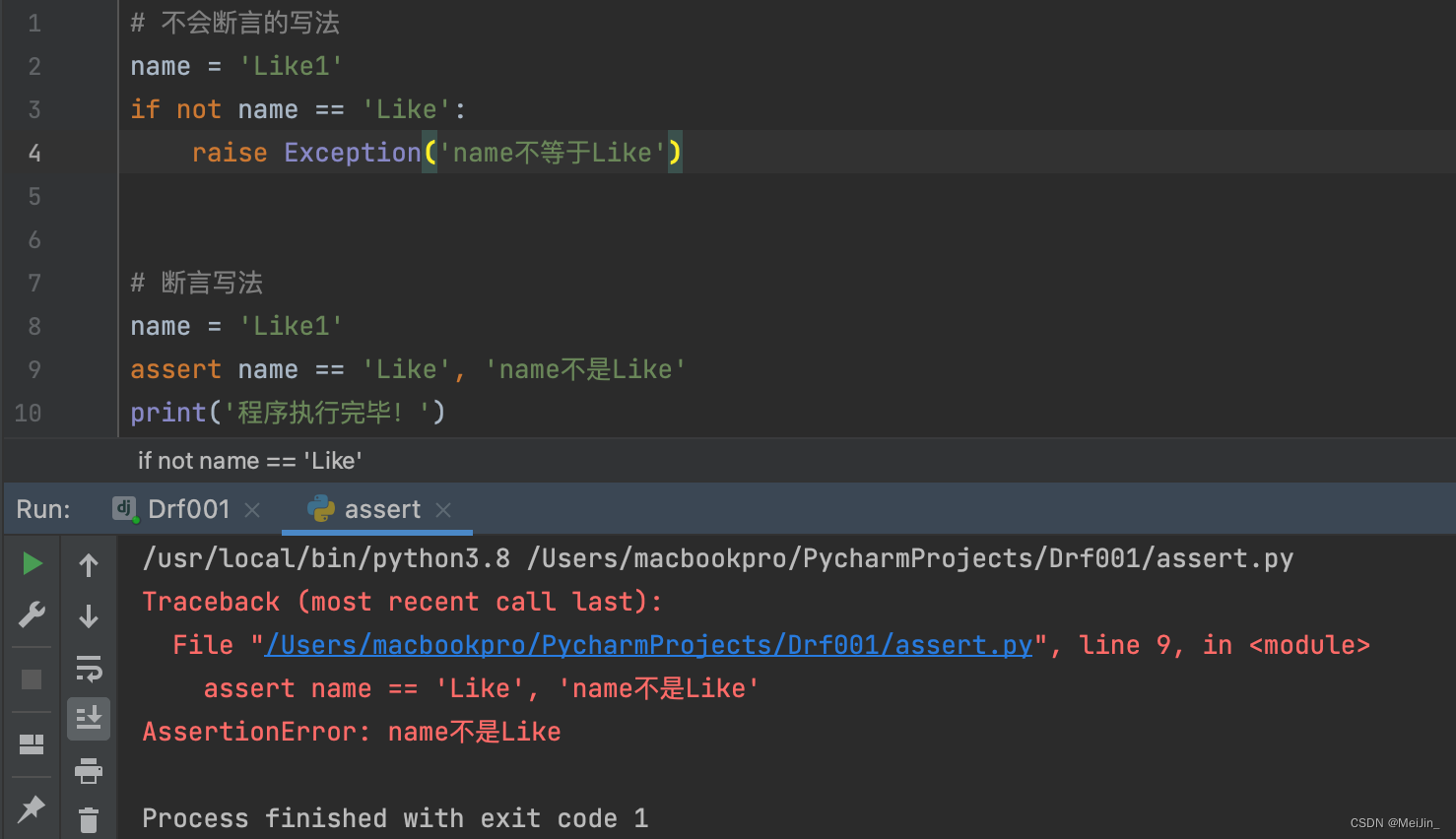The width and height of the screenshot is (1456, 839).
Task: Toggle scroll to end of output
Action: (89, 719)
